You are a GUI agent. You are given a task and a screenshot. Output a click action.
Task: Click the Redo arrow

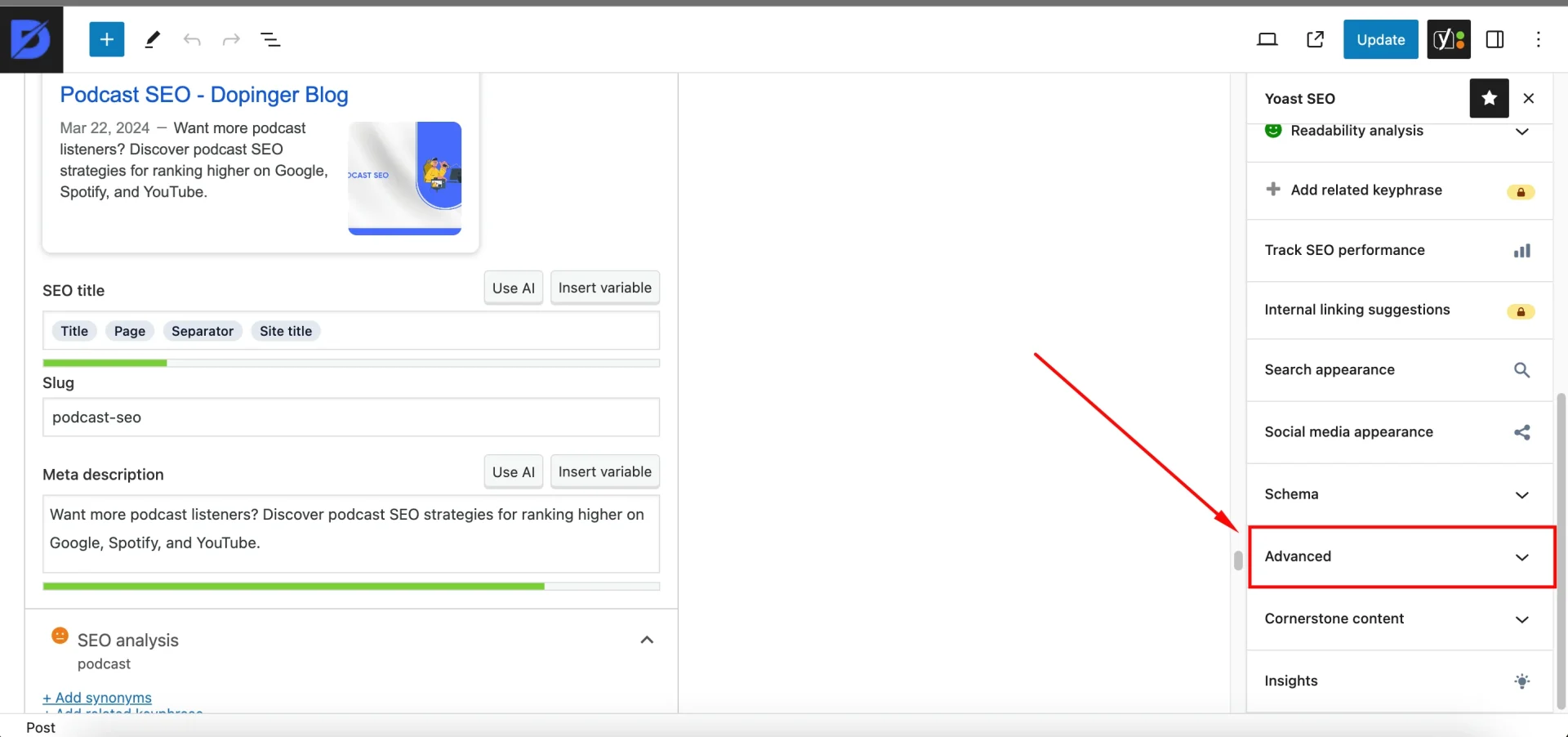pos(232,39)
